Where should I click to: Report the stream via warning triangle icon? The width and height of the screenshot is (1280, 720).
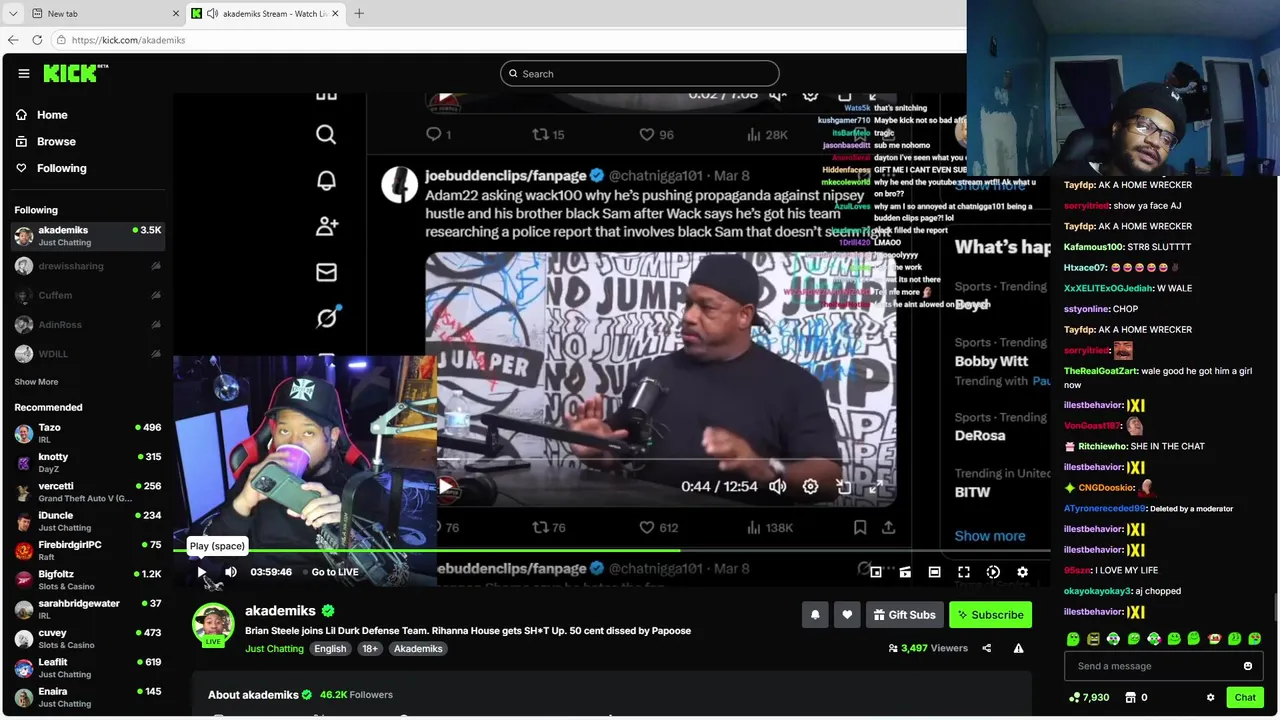click(1018, 648)
